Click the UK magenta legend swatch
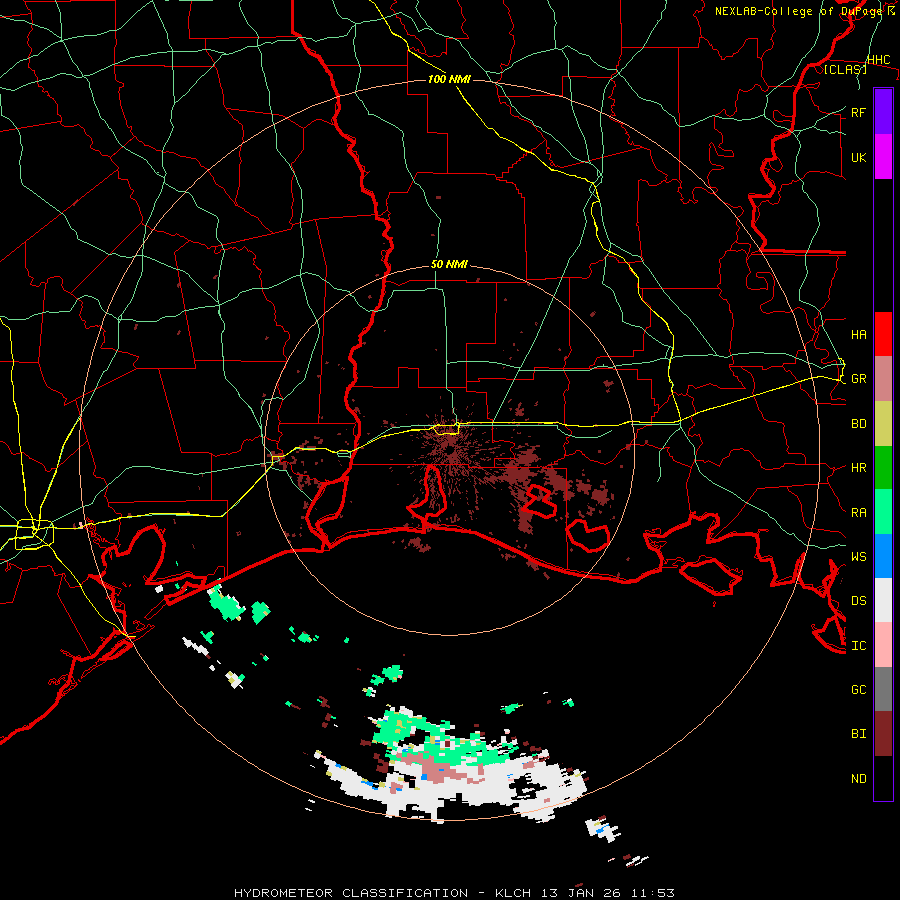 (x=883, y=157)
